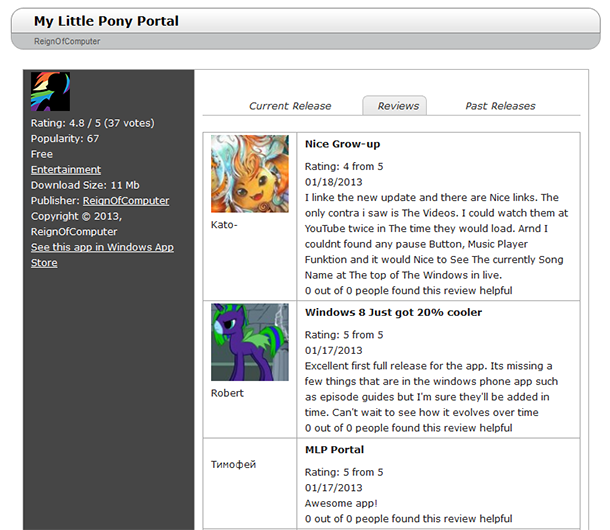This screenshot has width=610, height=530.
Task: Click the Free price label
Action: click(42, 154)
